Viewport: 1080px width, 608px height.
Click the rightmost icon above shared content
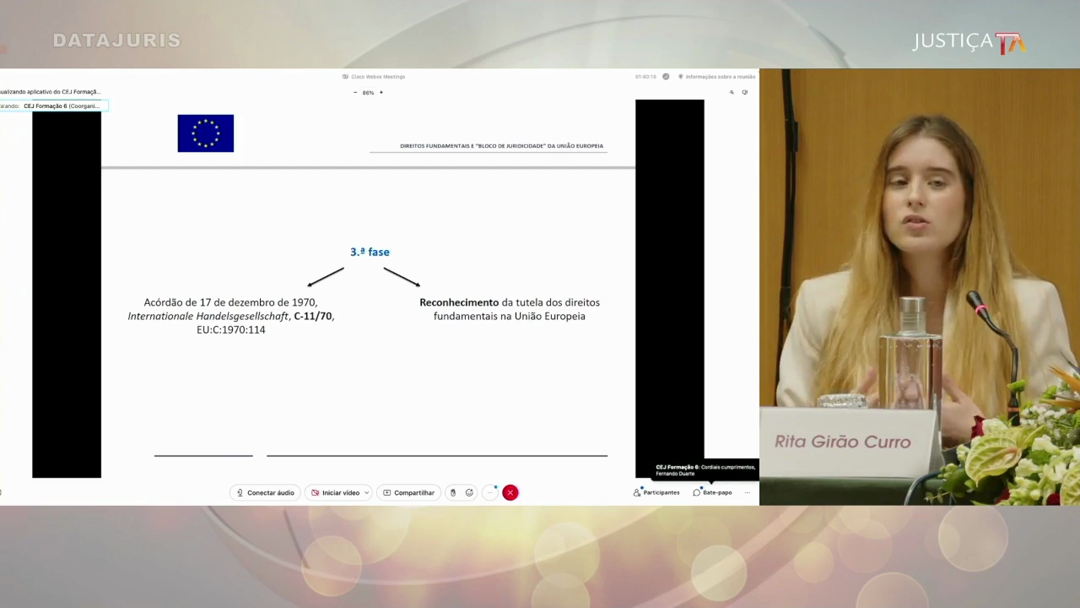coord(745,93)
